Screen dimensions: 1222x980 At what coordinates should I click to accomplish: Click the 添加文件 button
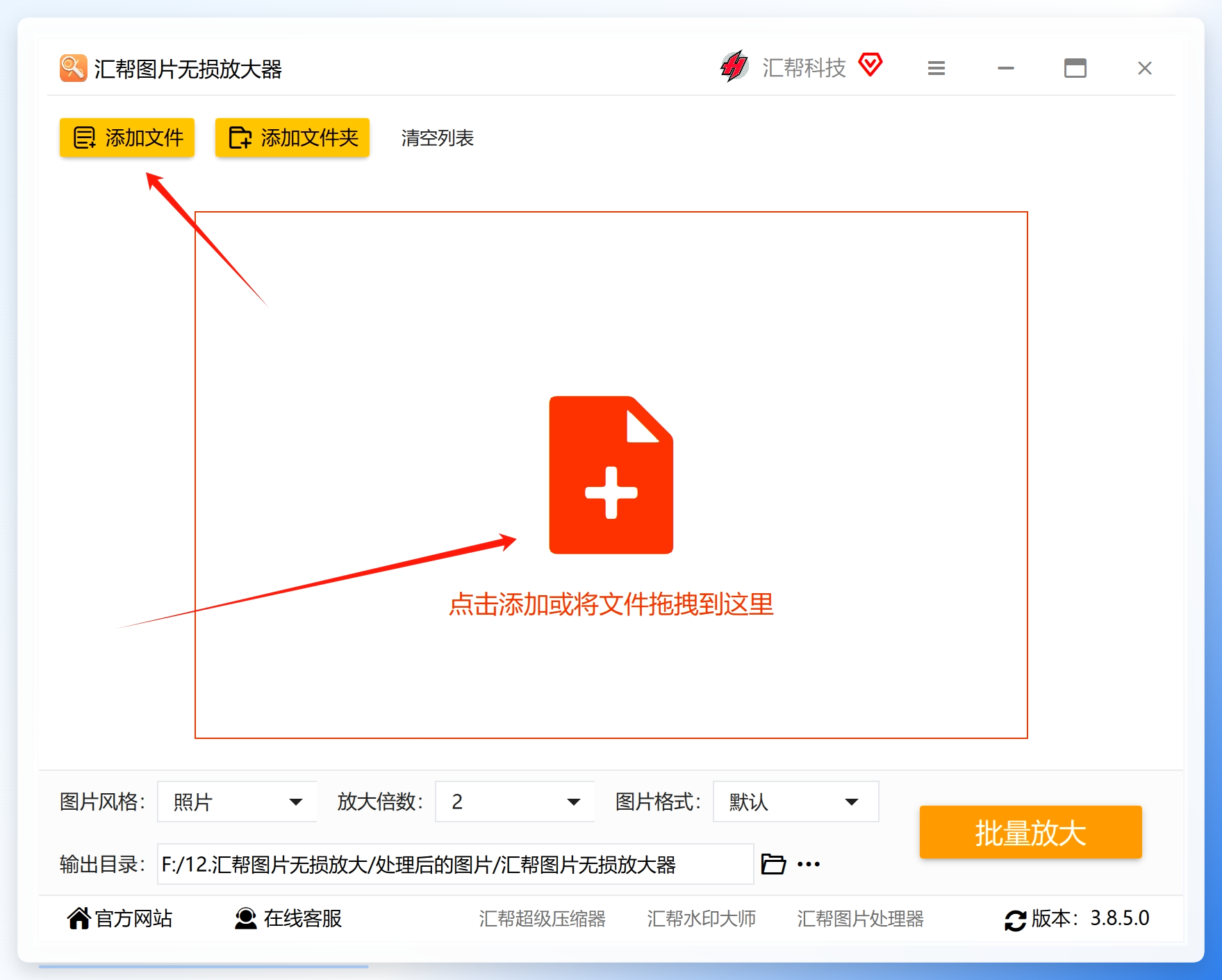[127, 138]
